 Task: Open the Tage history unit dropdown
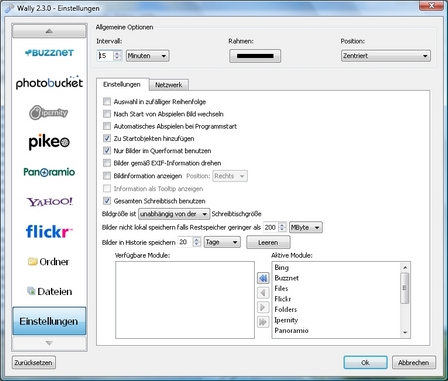pyautogui.click(x=222, y=242)
